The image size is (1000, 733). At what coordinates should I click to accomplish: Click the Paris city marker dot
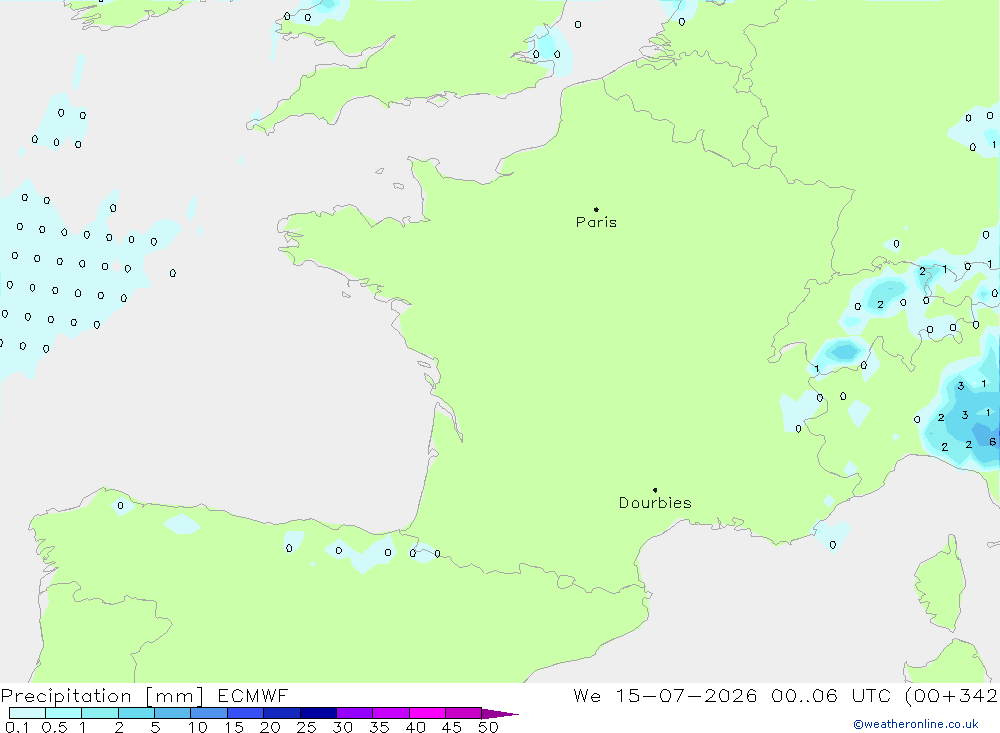[596, 209]
